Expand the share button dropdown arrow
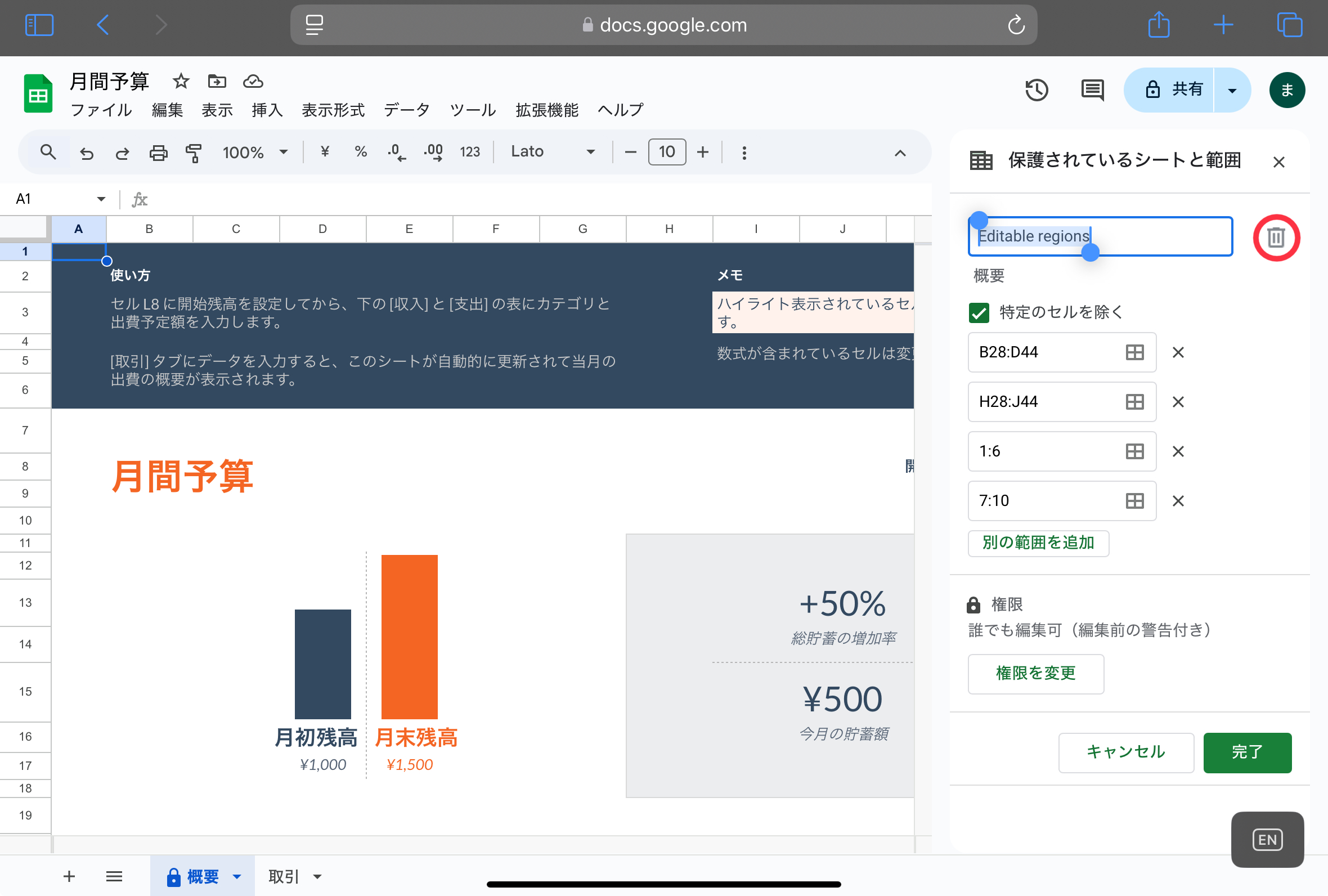The height and width of the screenshot is (896, 1328). (1232, 90)
